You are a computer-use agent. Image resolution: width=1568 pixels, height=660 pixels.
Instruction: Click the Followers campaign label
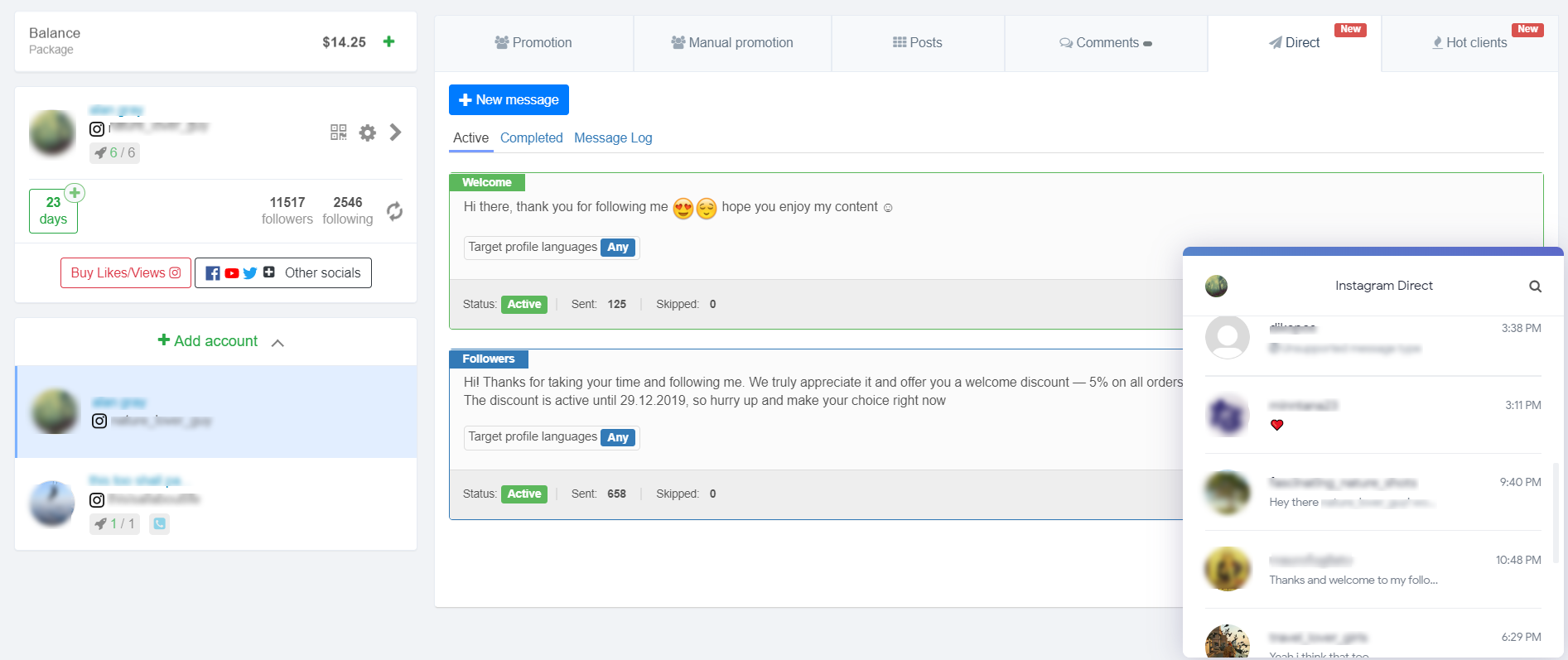[x=489, y=359]
